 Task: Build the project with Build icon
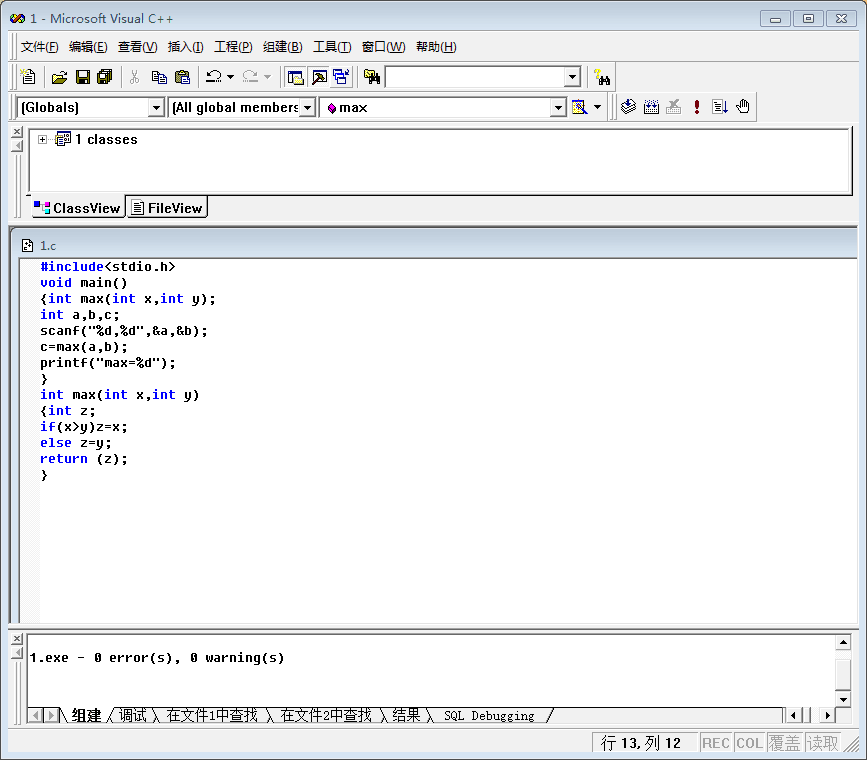coord(651,107)
